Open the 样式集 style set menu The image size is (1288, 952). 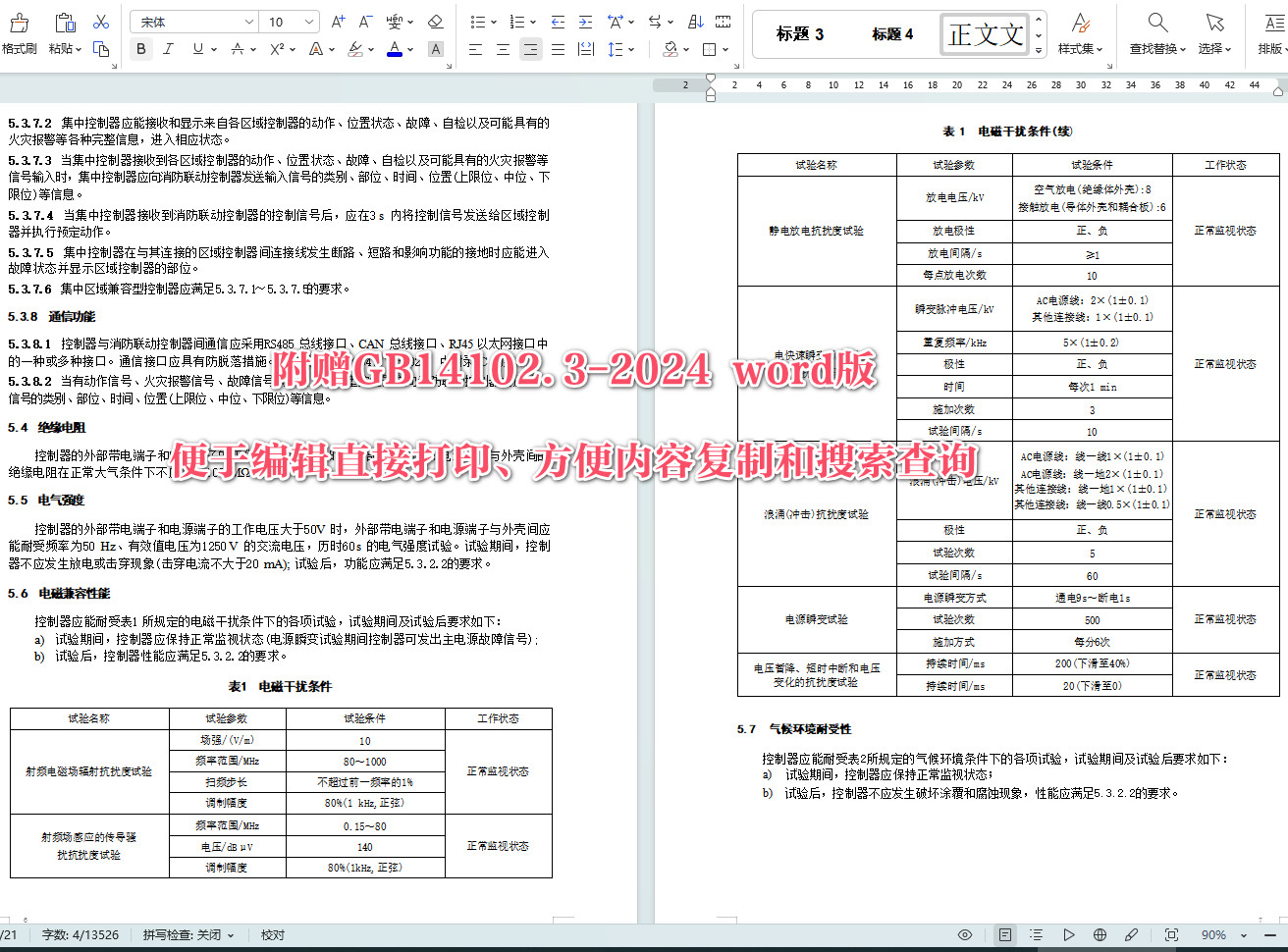(1080, 34)
